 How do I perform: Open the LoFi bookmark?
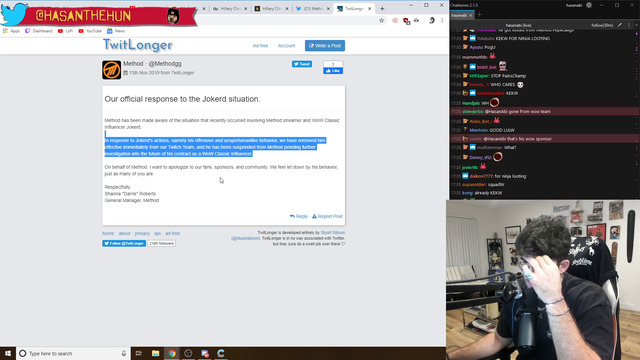65,31
